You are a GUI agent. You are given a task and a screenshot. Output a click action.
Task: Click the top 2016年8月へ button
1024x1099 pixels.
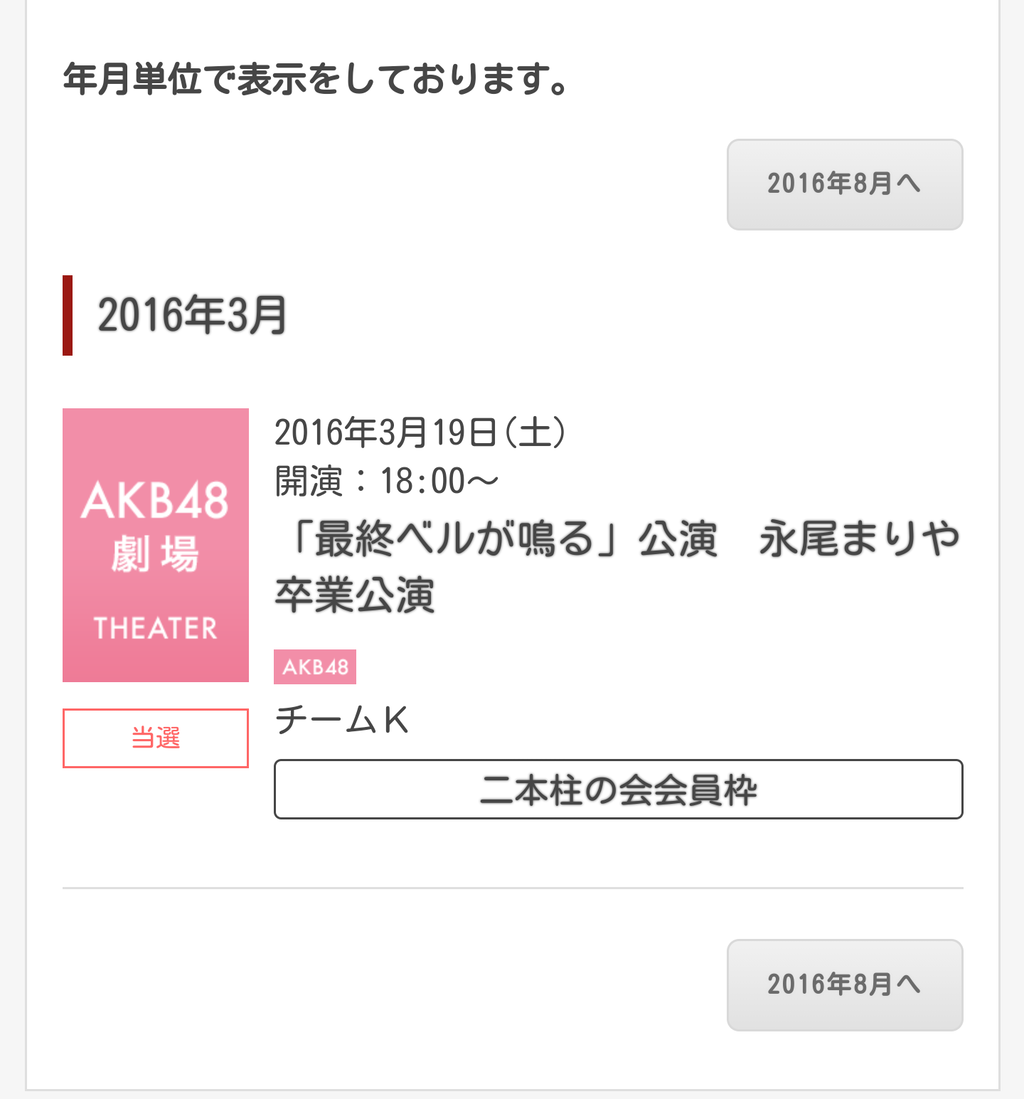(x=844, y=184)
